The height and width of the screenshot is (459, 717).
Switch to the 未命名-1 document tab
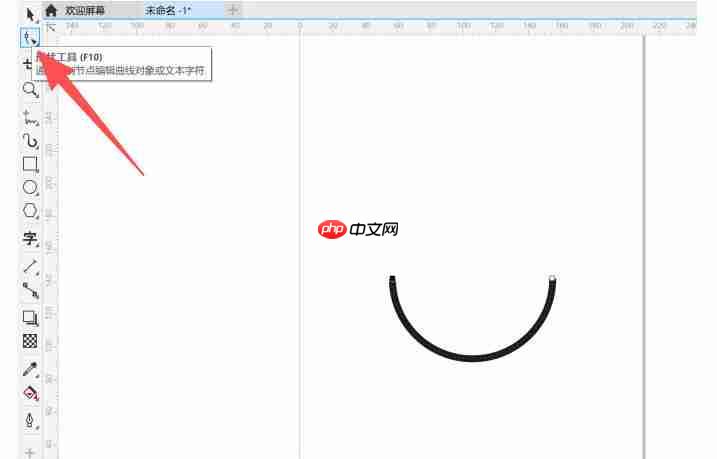pyautogui.click(x=167, y=10)
